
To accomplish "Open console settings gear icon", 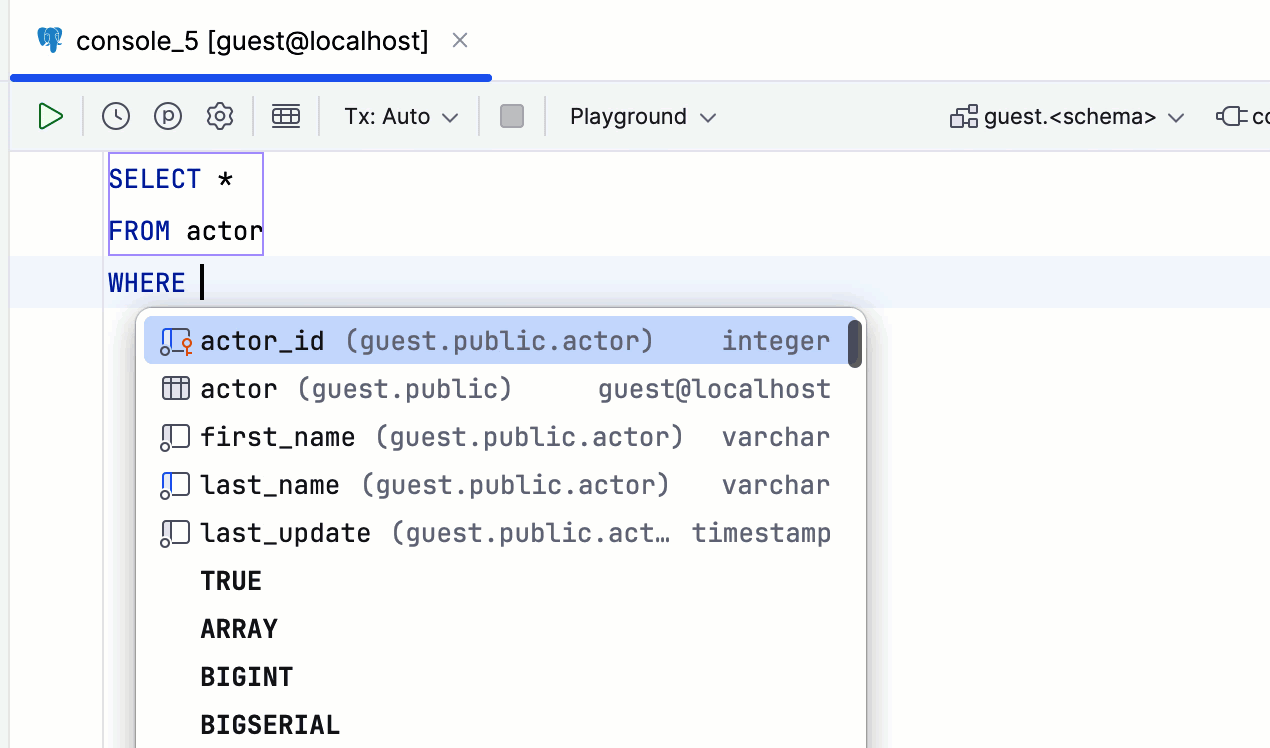I will click(x=220, y=117).
